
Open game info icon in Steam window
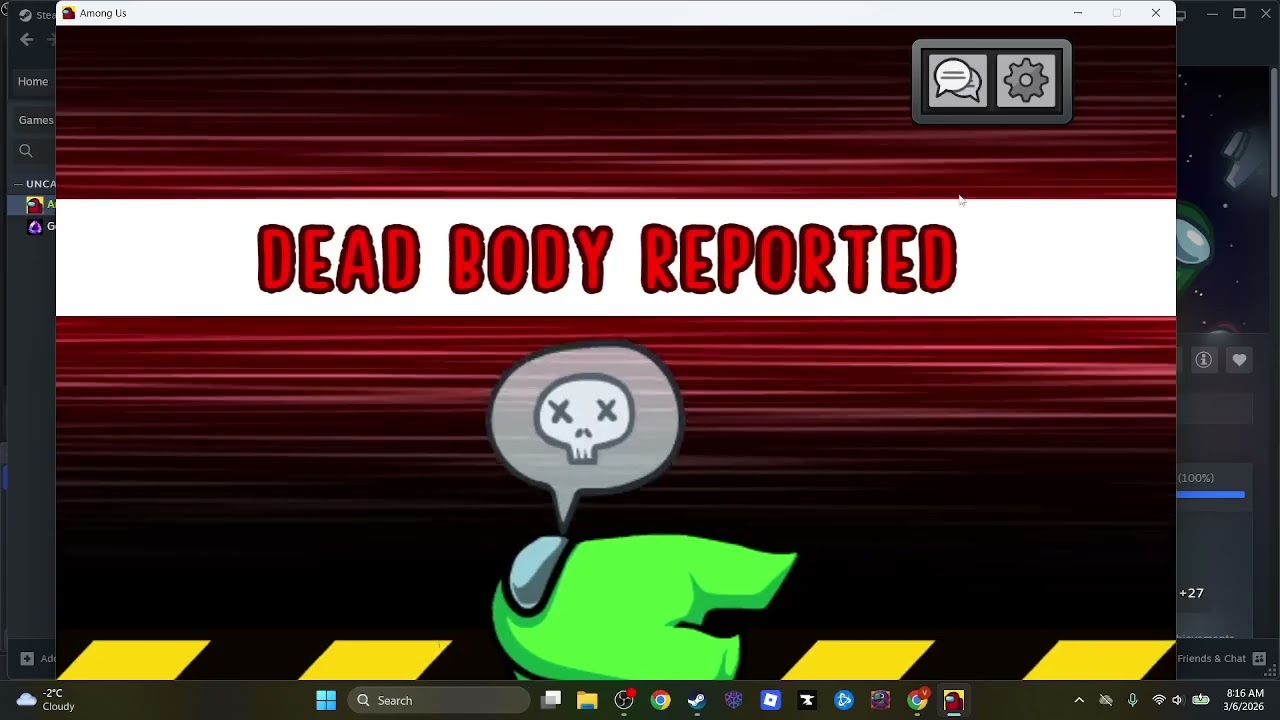pos(1204,360)
